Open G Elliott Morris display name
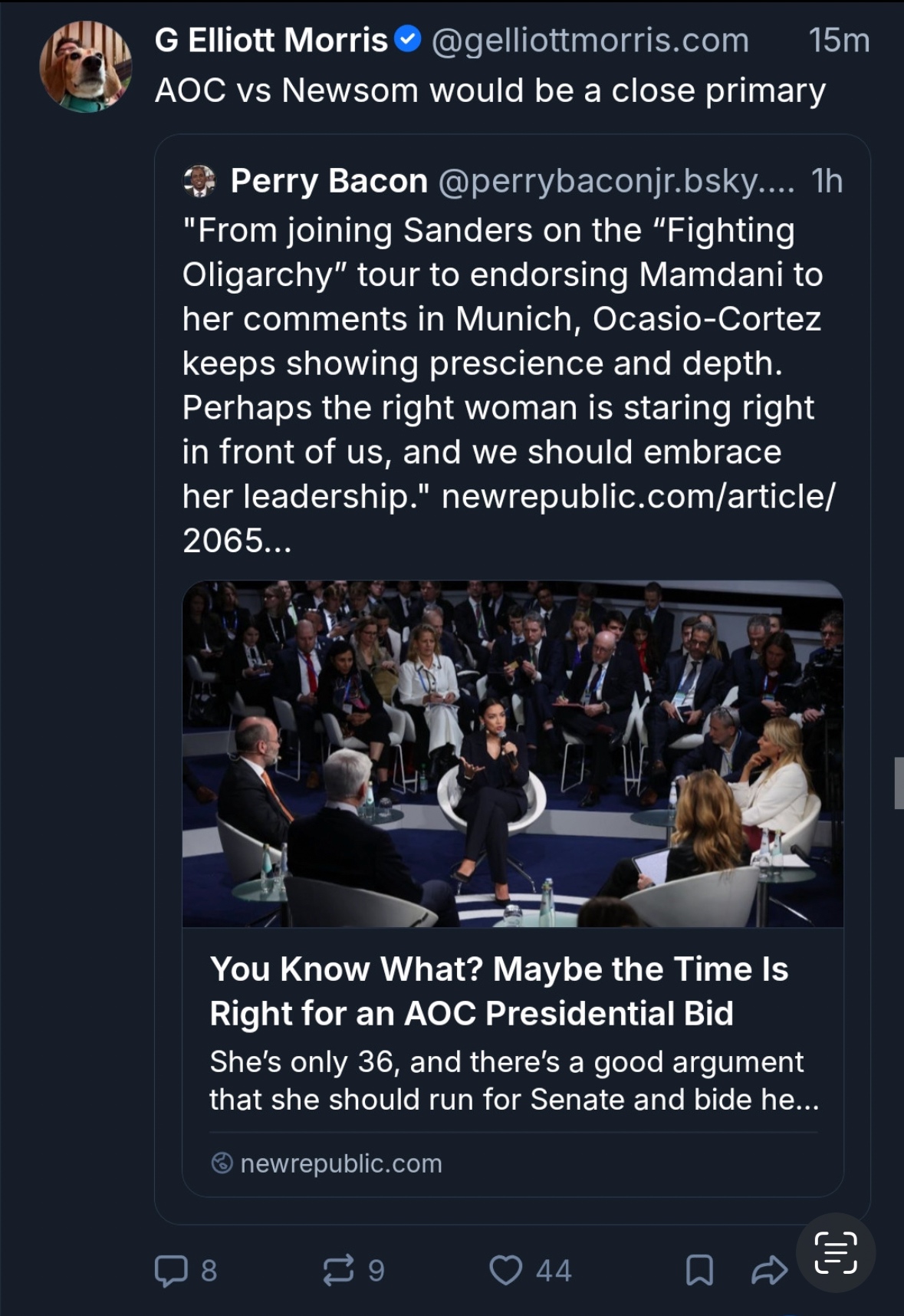The height and width of the screenshot is (1316, 904). (271, 40)
